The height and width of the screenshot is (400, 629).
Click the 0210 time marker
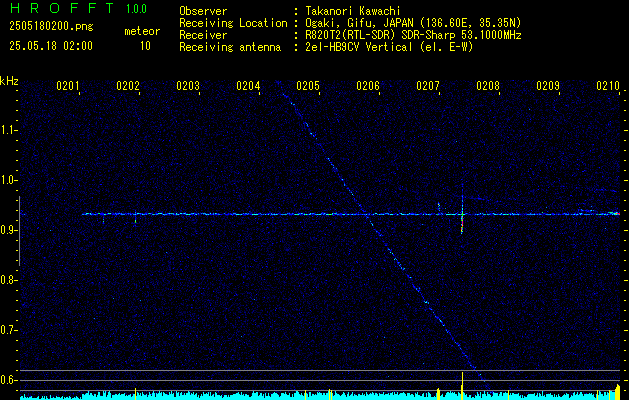(608, 85)
